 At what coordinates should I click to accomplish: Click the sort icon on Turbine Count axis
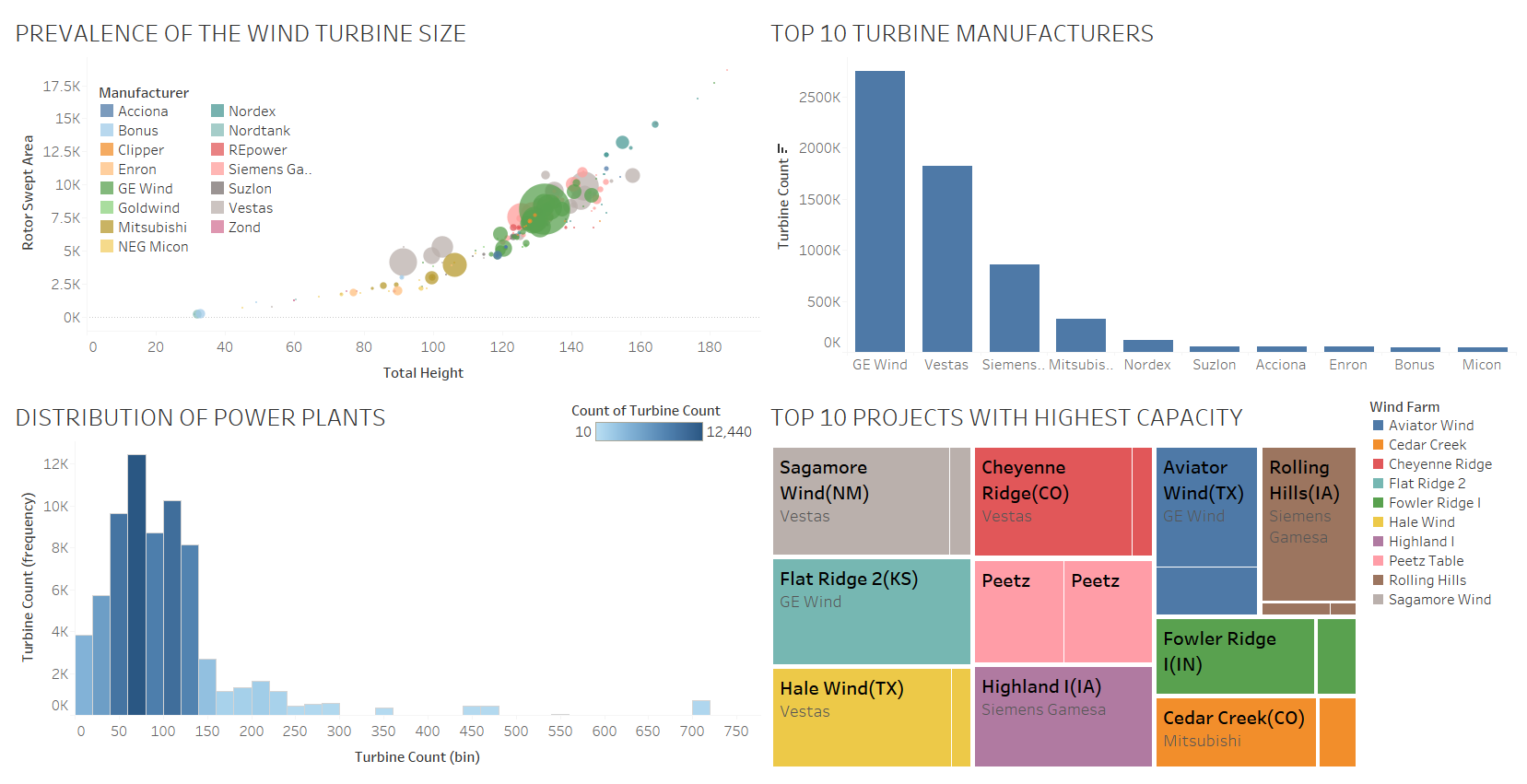782,148
